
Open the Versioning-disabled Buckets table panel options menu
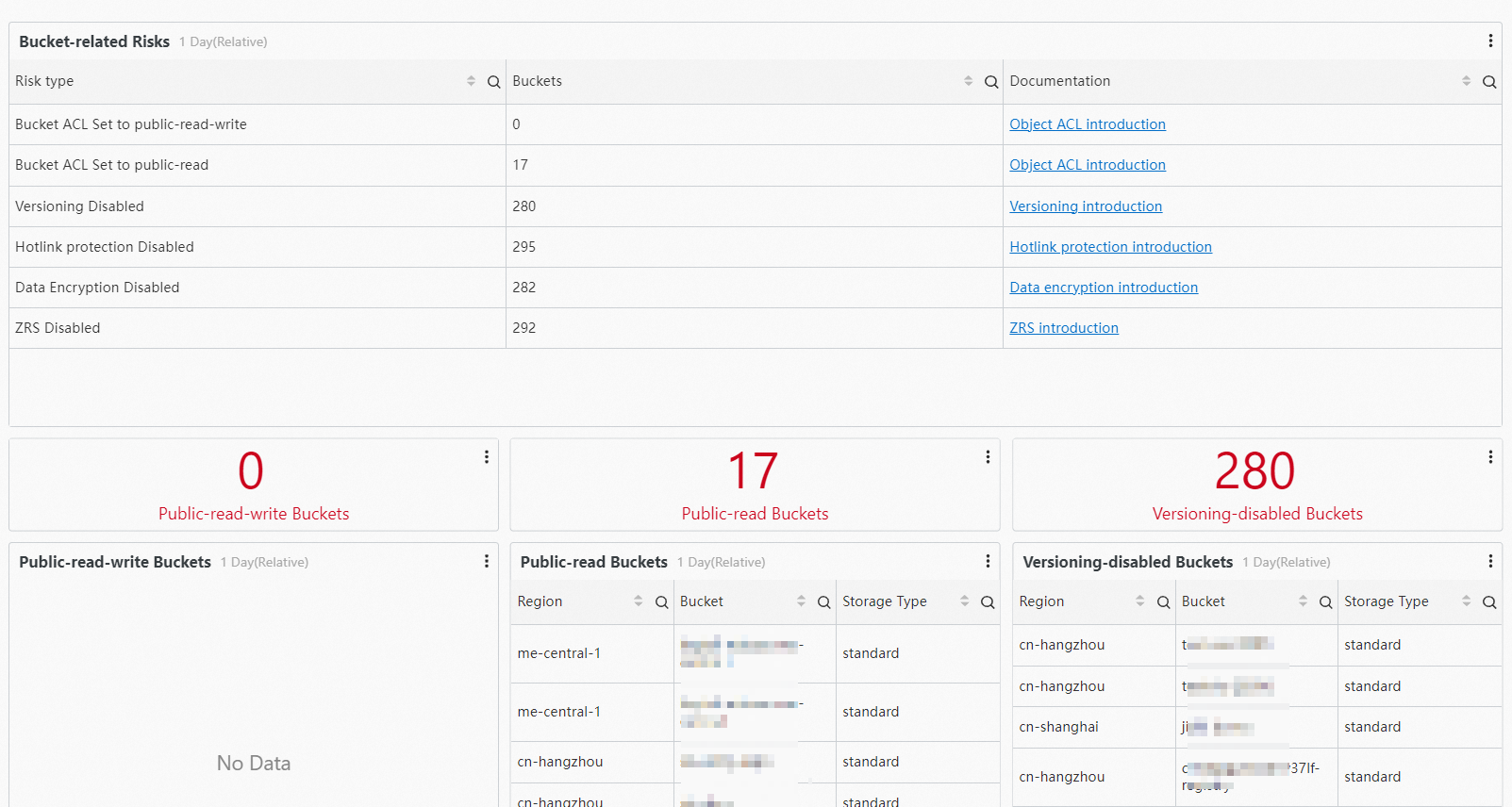pyautogui.click(x=1490, y=561)
